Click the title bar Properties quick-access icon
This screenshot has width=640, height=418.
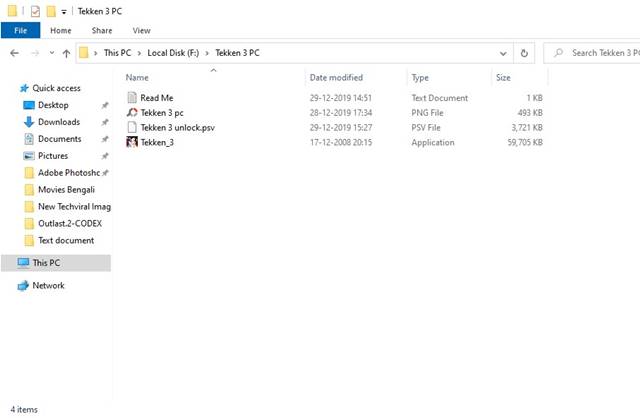pyautogui.click(x=35, y=11)
